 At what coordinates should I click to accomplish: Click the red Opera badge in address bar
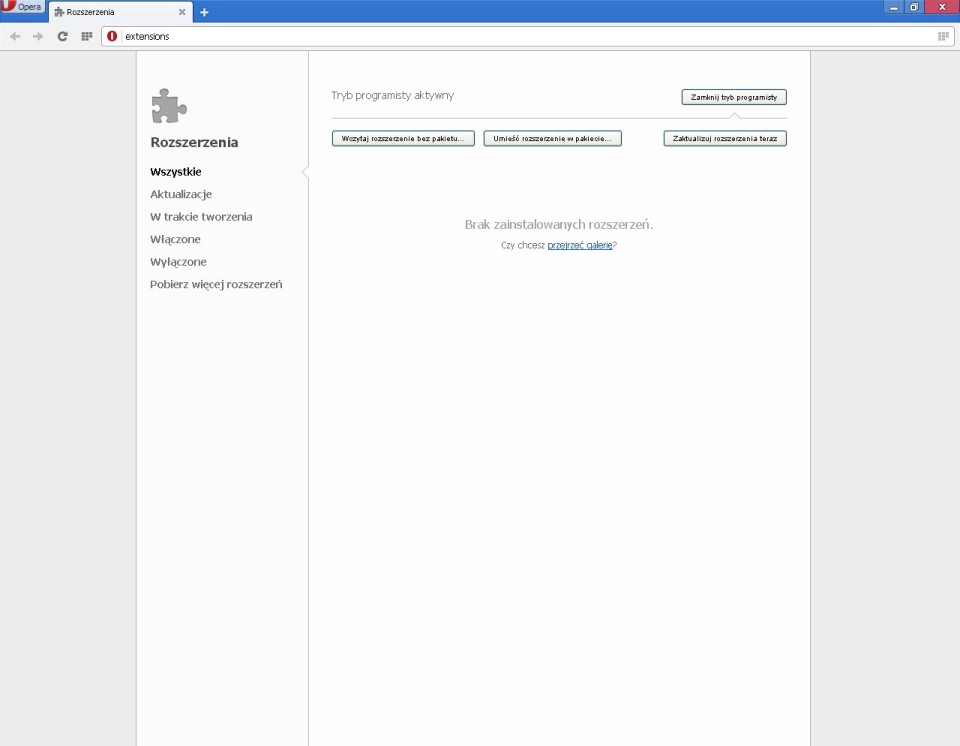click(112, 37)
